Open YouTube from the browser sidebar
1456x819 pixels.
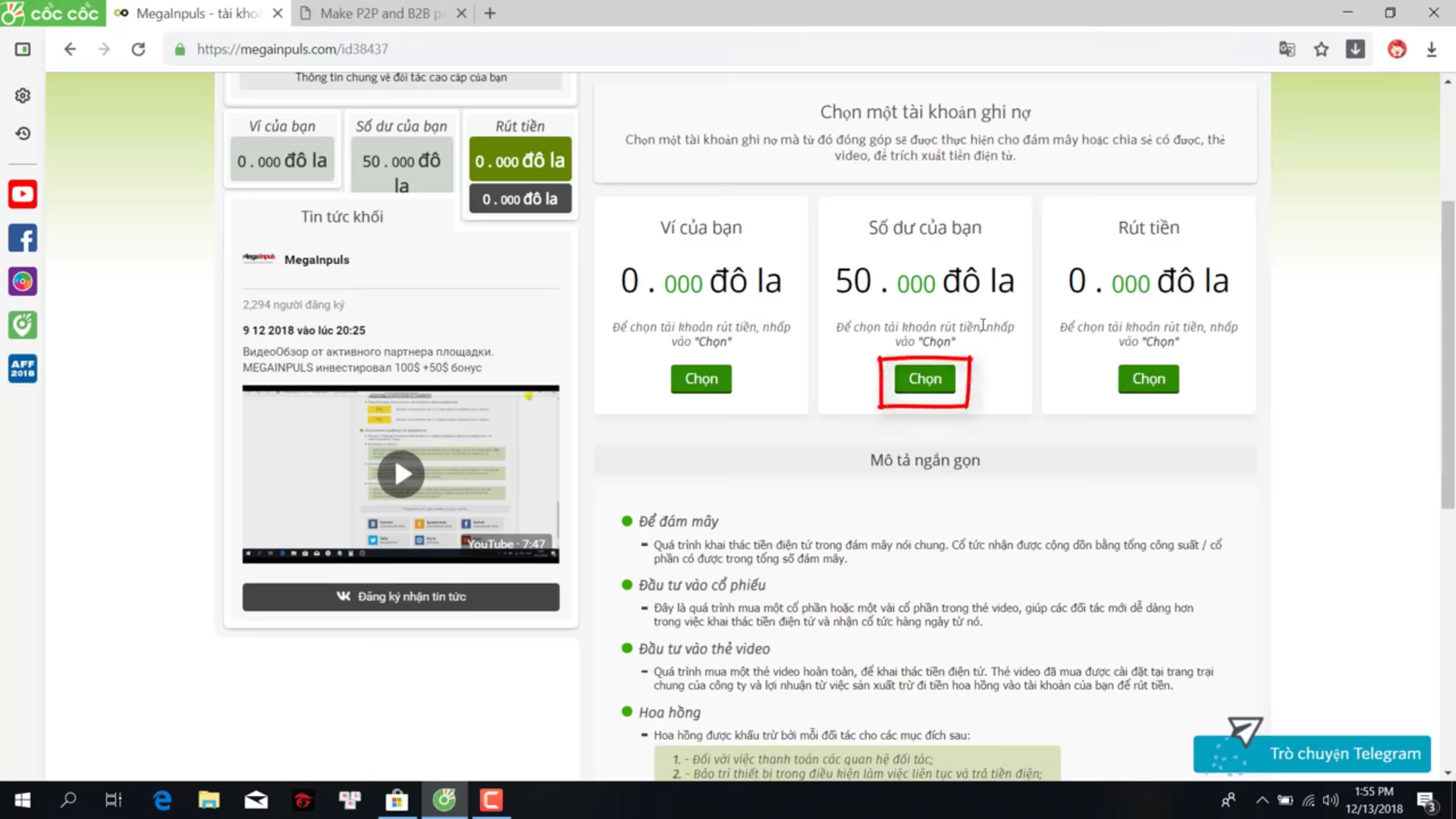pyautogui.click(x=23, y=194)
